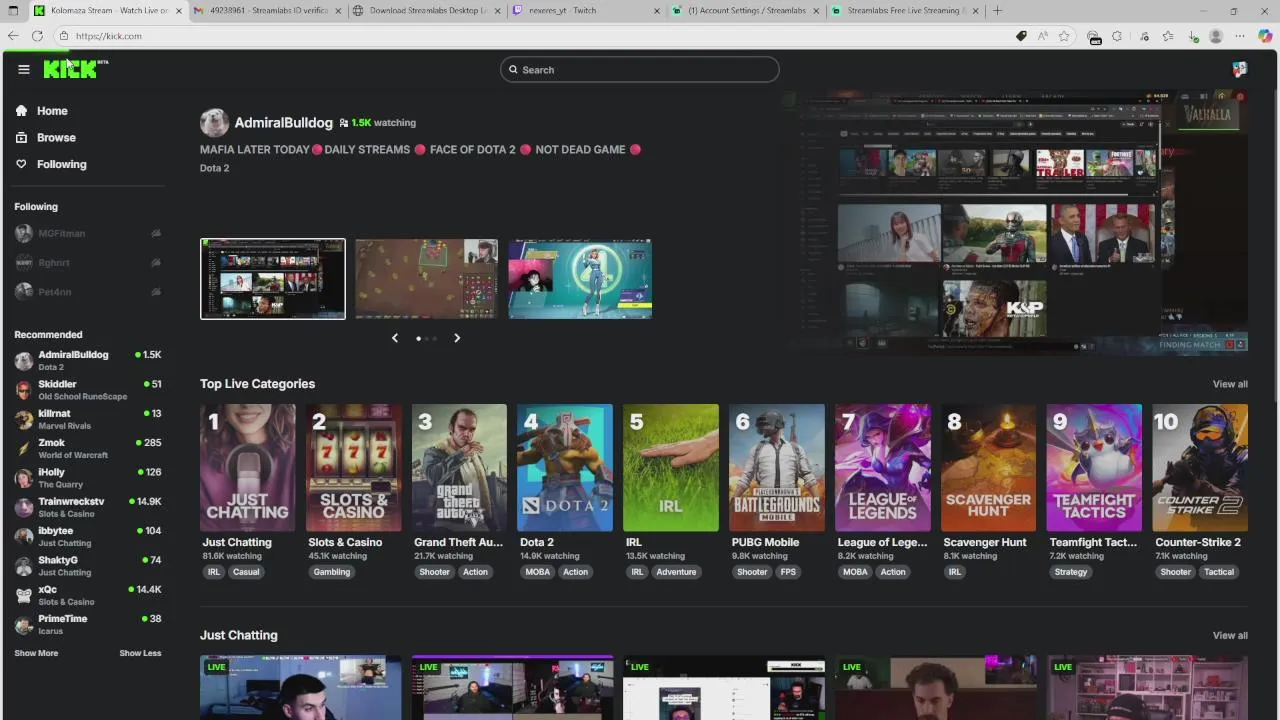Open a new browser tab
This screenshot has height=720, width=1280.
[x=997, y=11]
